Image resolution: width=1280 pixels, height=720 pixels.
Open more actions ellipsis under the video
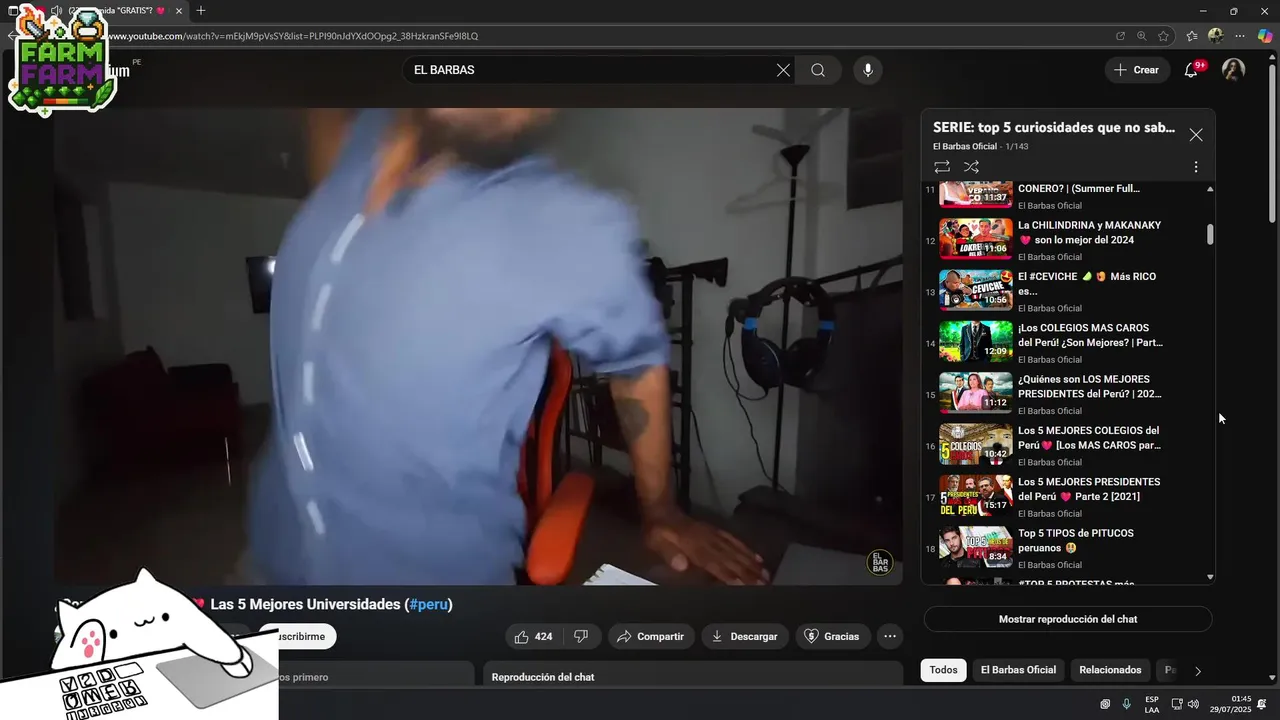click(890, 637)
